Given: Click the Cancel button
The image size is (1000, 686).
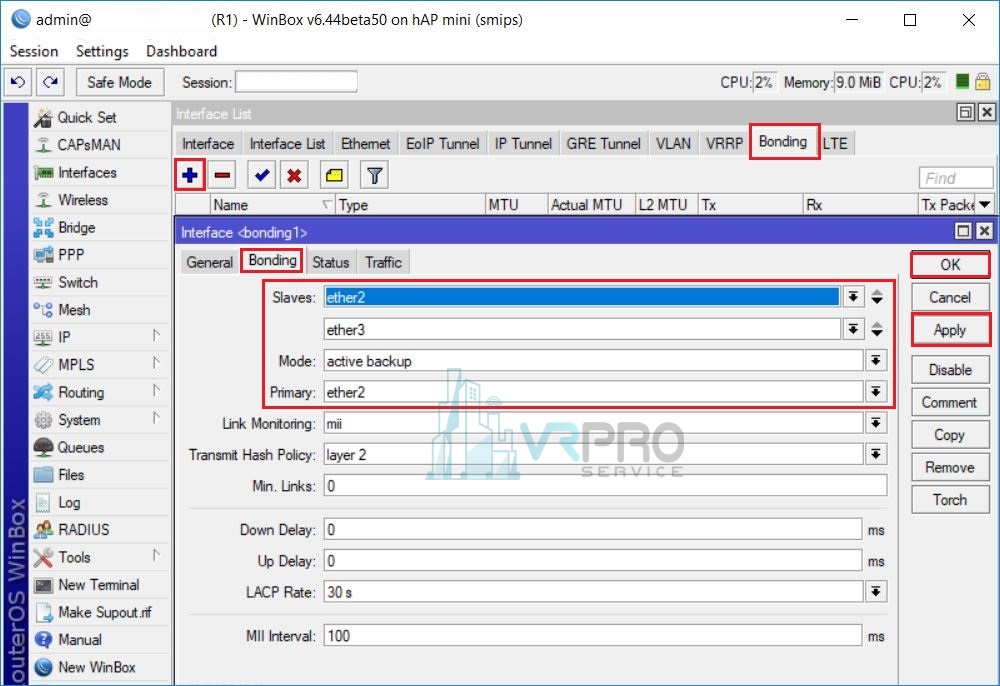Looking at the screenshot, I should [x=950, y=297].
